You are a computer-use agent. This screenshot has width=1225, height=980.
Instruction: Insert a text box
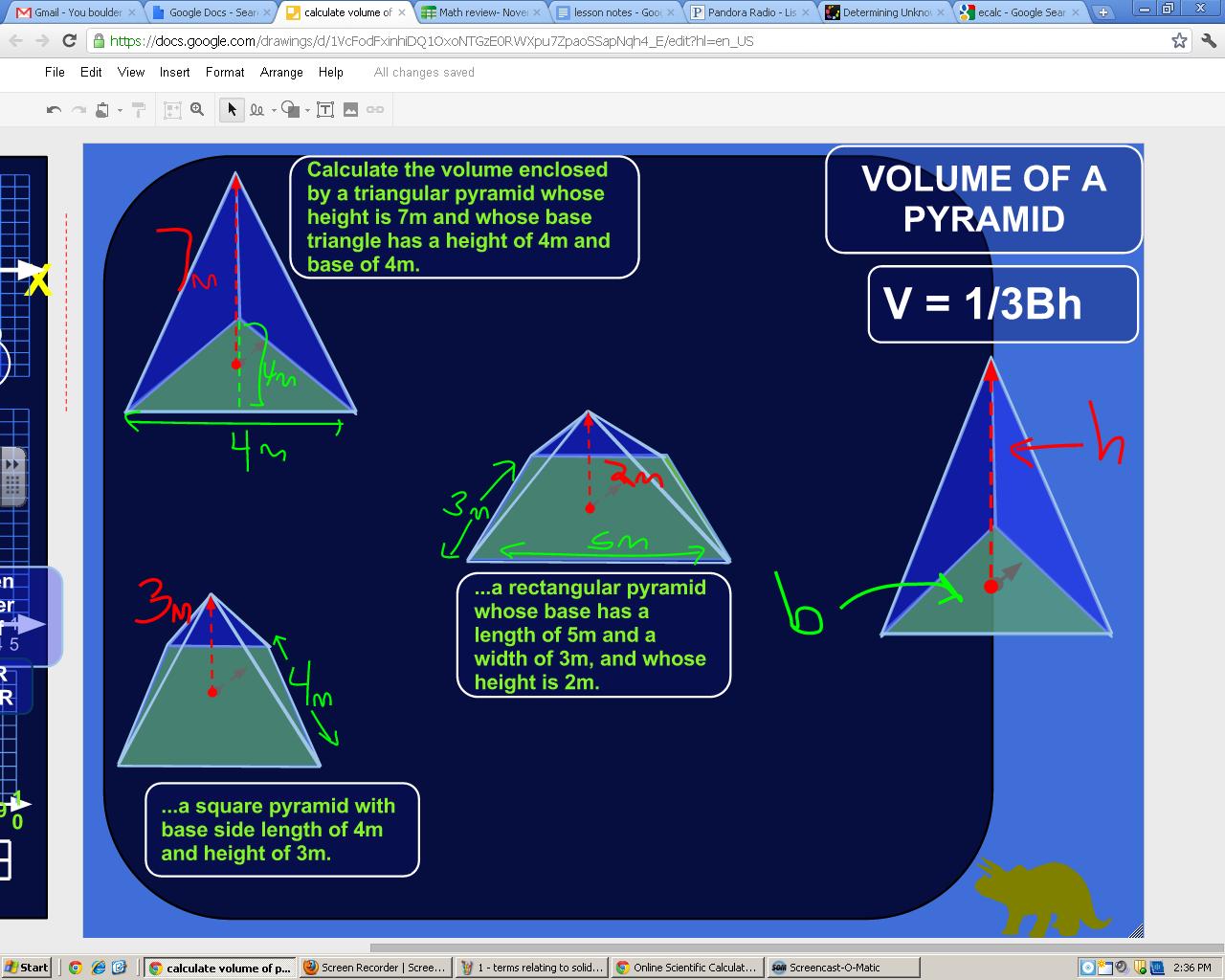(x=326, y=108)
